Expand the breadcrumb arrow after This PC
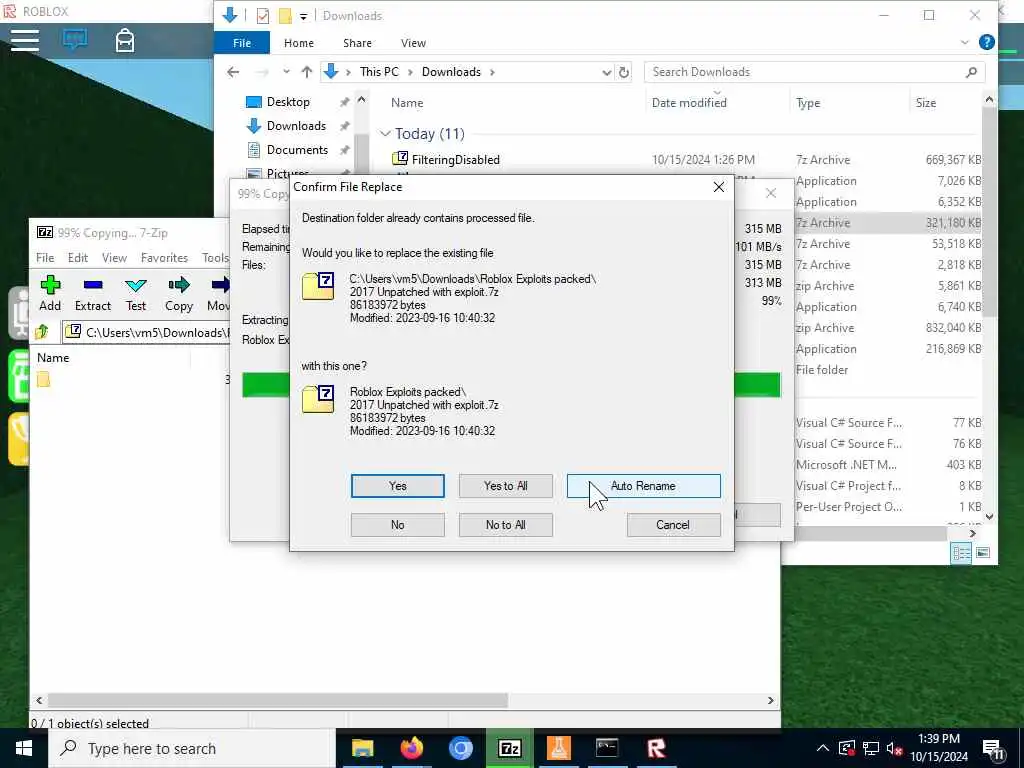Image resolution: width=1024 pixels, height=768 pixels. click(410, 72)
